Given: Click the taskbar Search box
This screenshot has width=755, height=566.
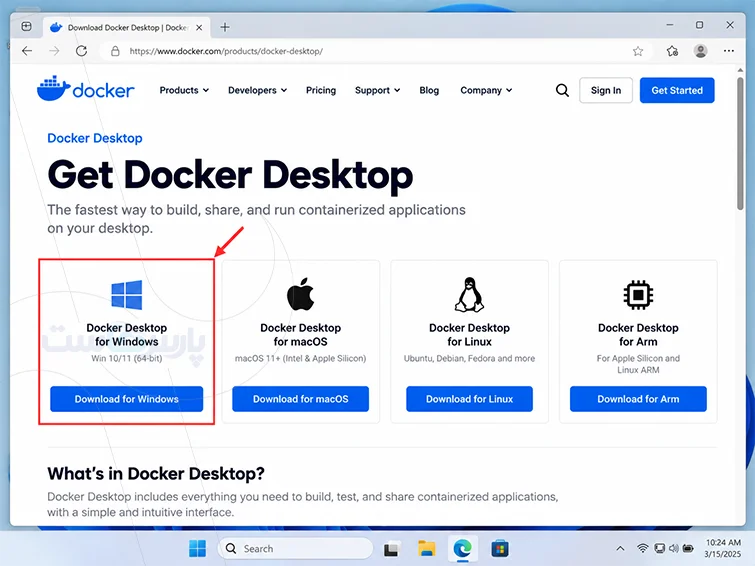Looking at the screenshot, I should (x=295, y=549).
